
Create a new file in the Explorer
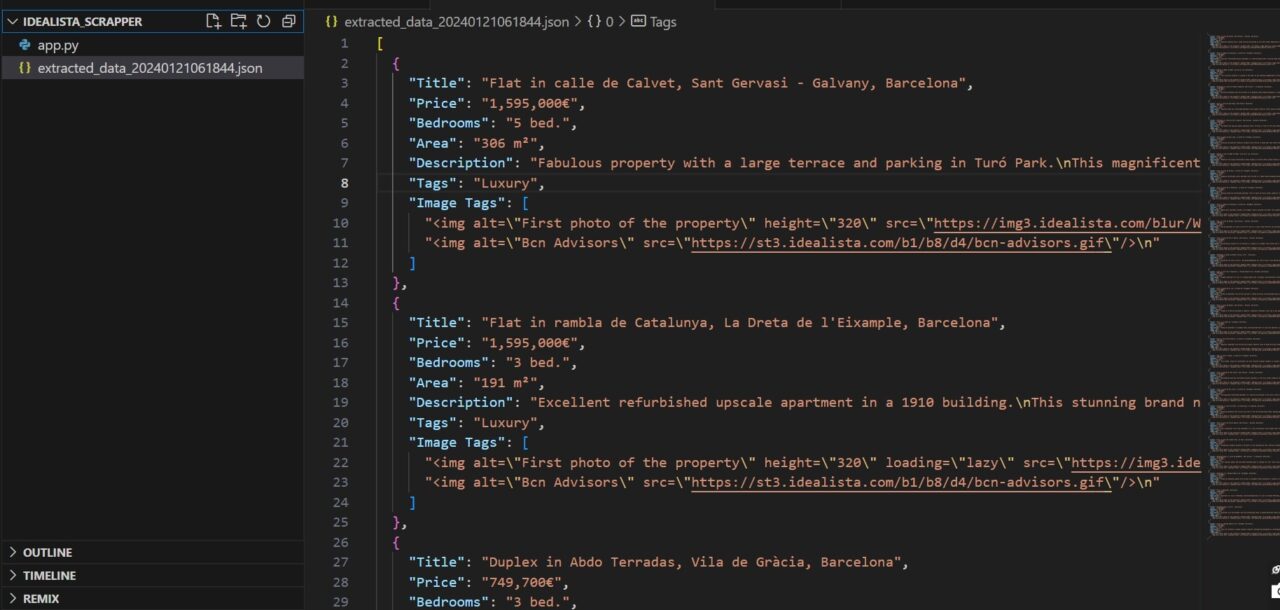[213, 21]
